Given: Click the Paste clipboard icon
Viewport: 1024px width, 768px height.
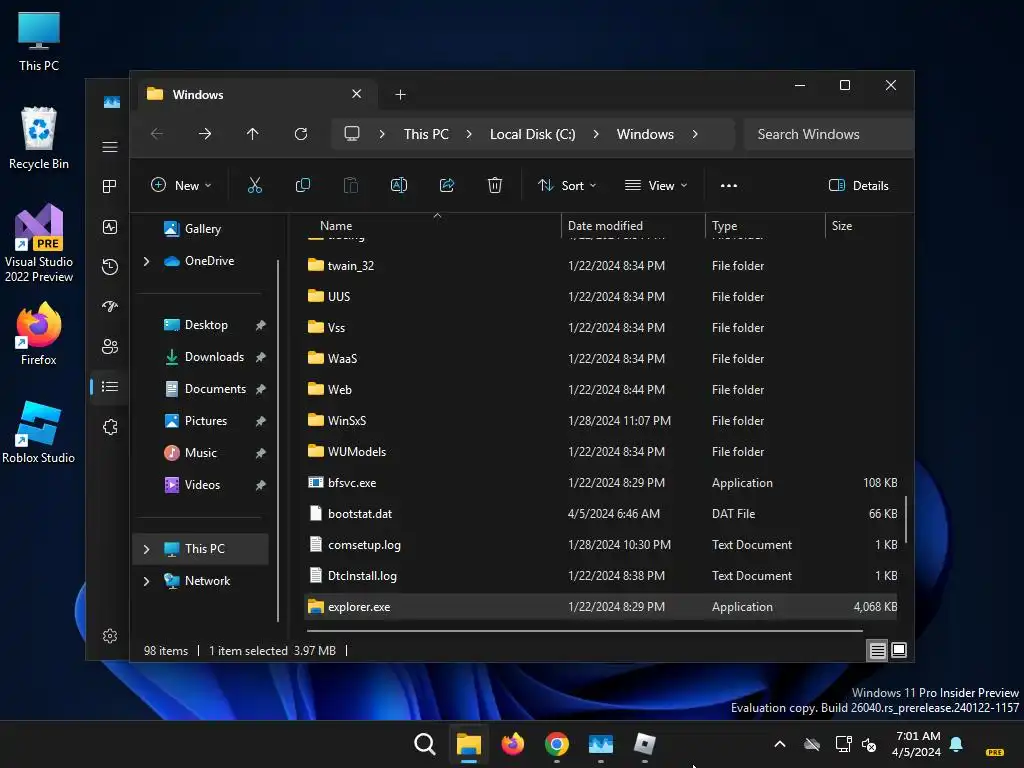Looking at the screenshot, I should [x=351, y=185].
